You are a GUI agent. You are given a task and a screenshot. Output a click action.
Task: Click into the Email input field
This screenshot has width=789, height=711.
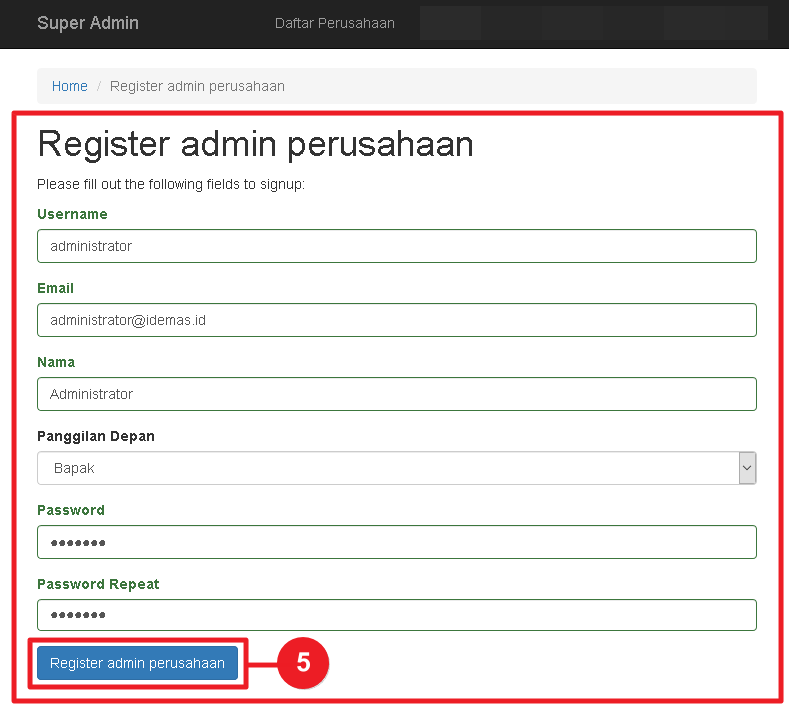pyautogui.click(x=396, y=320)
